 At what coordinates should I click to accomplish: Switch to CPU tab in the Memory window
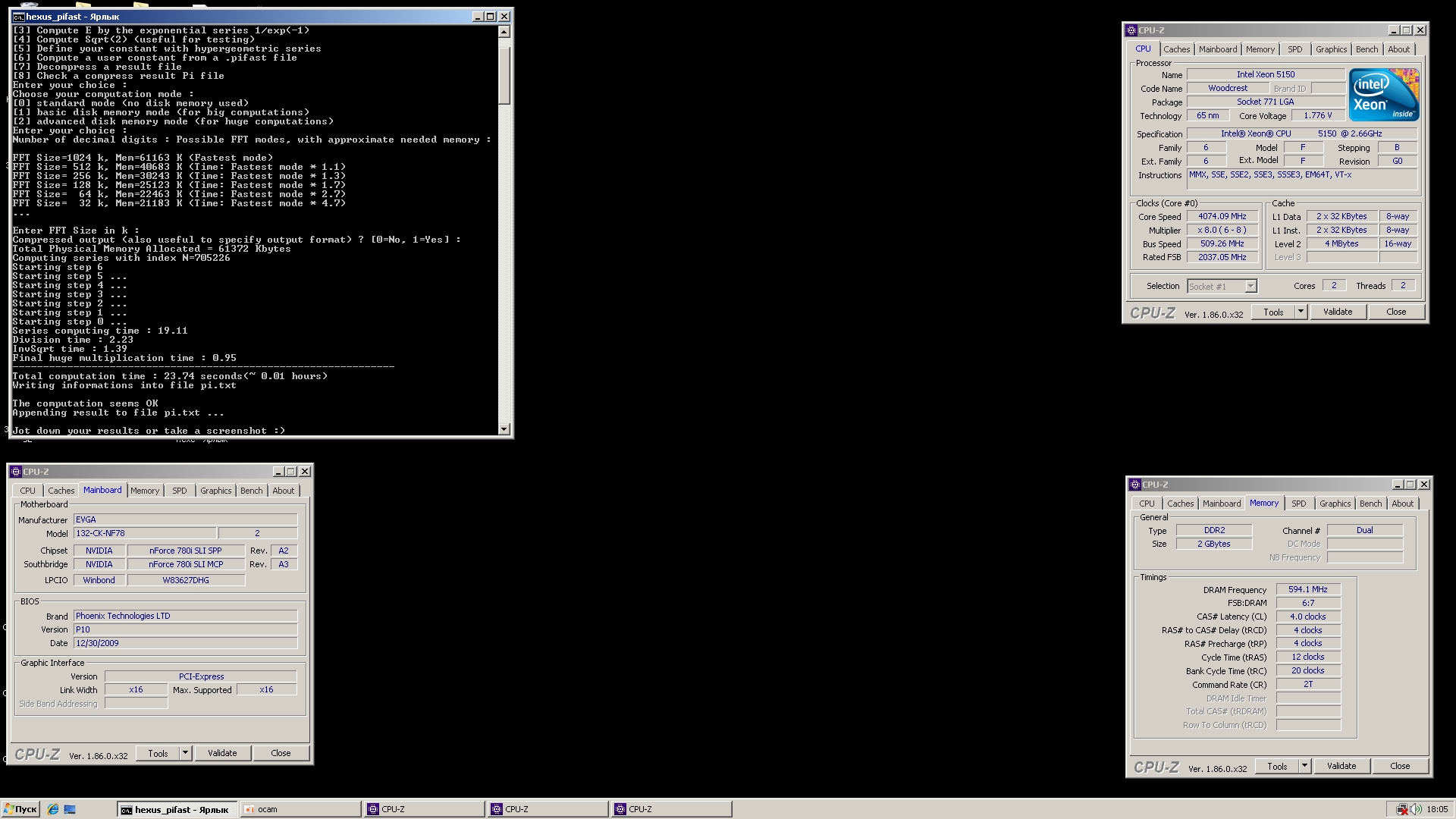point(1147,504)
